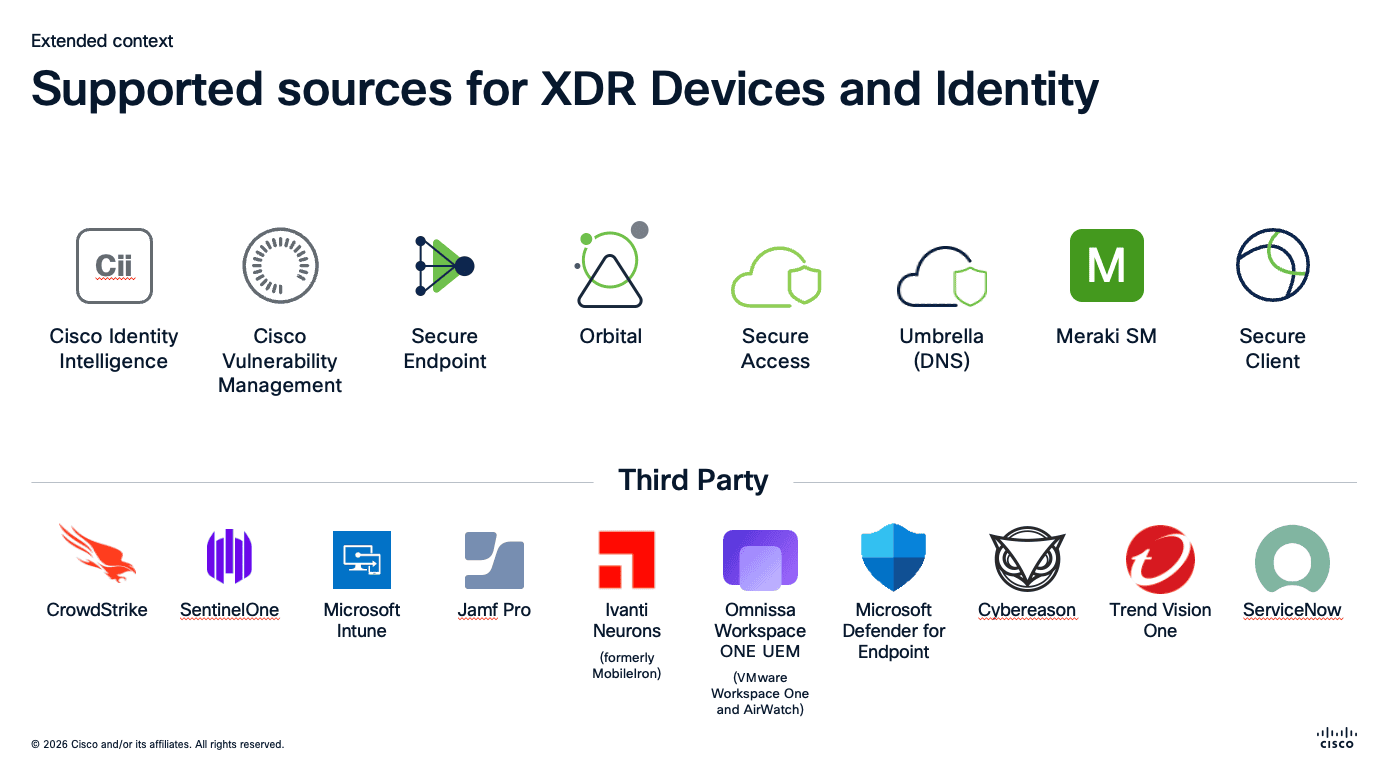Viewport: 1390px width, 763px height.
Task: Select the Orbital triangle icon
Action: [x=610, y=267]
